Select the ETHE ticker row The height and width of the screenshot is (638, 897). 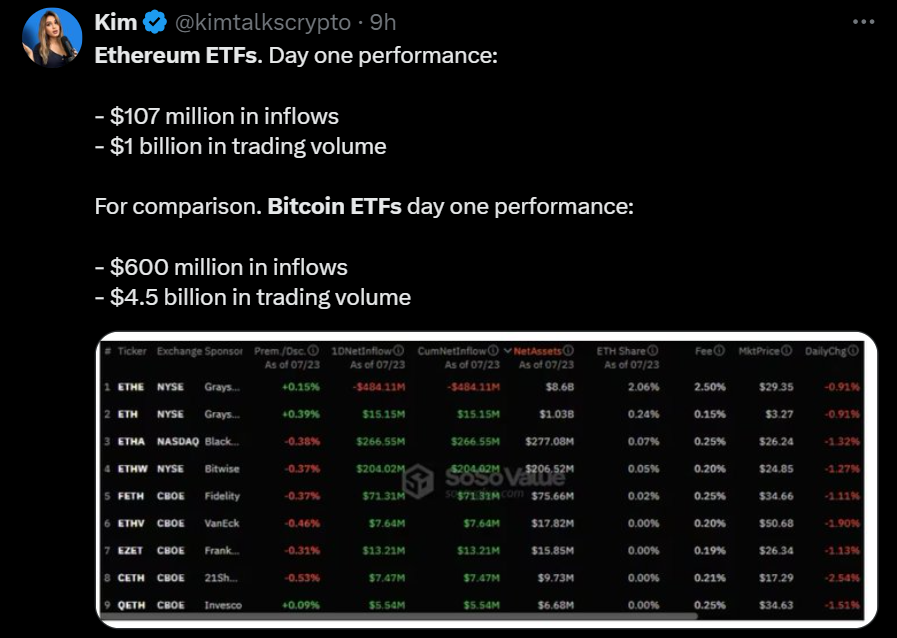[482, 387]
